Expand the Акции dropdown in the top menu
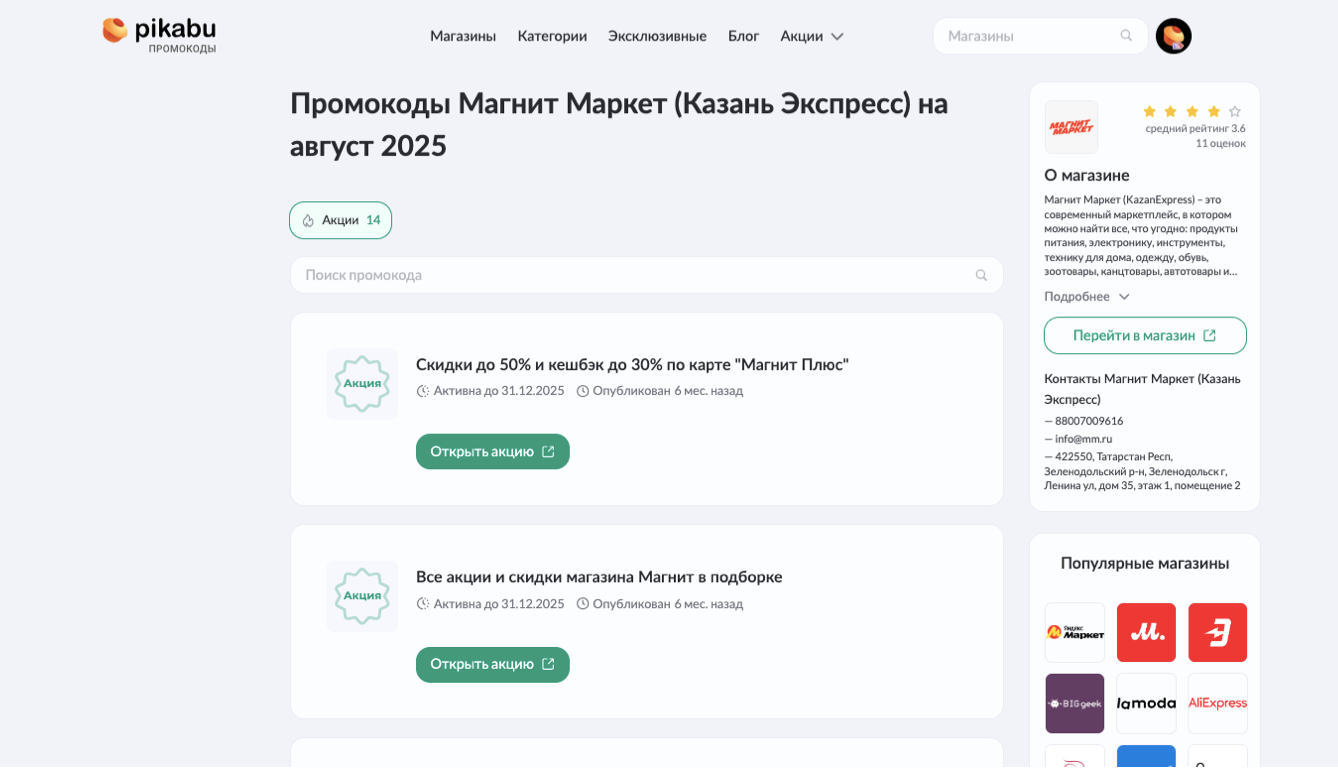 click(x=812, y=36)
